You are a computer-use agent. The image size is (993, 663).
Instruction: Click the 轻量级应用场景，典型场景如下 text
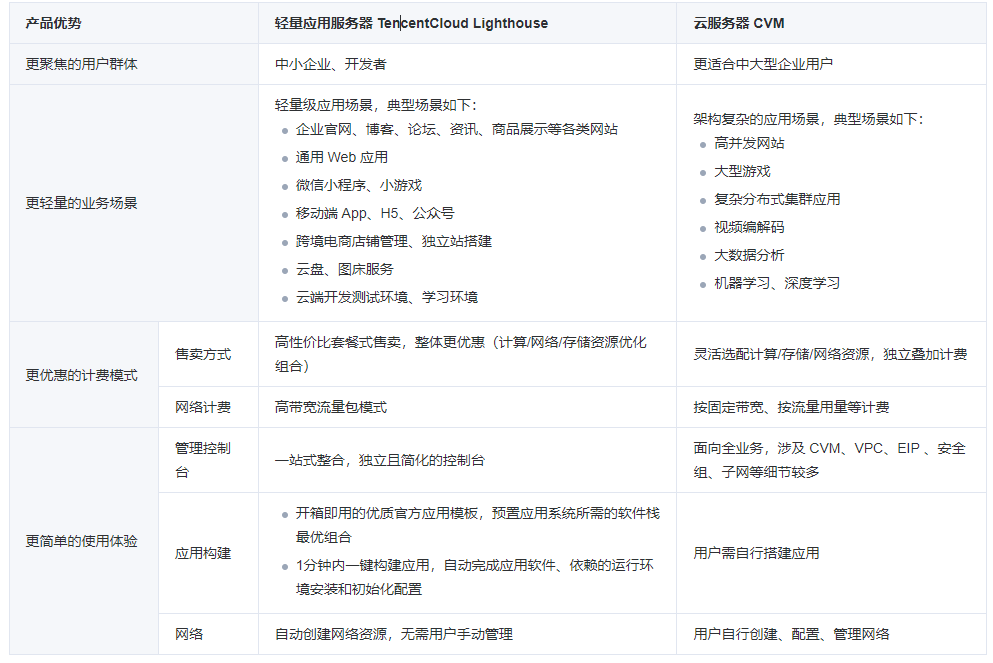[x=376, y=104]
